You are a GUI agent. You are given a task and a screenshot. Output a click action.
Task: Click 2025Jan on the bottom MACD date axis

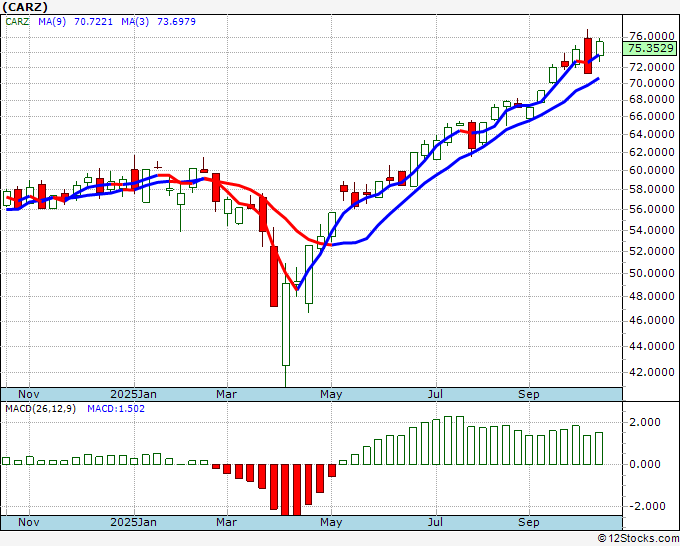point(134,522)
